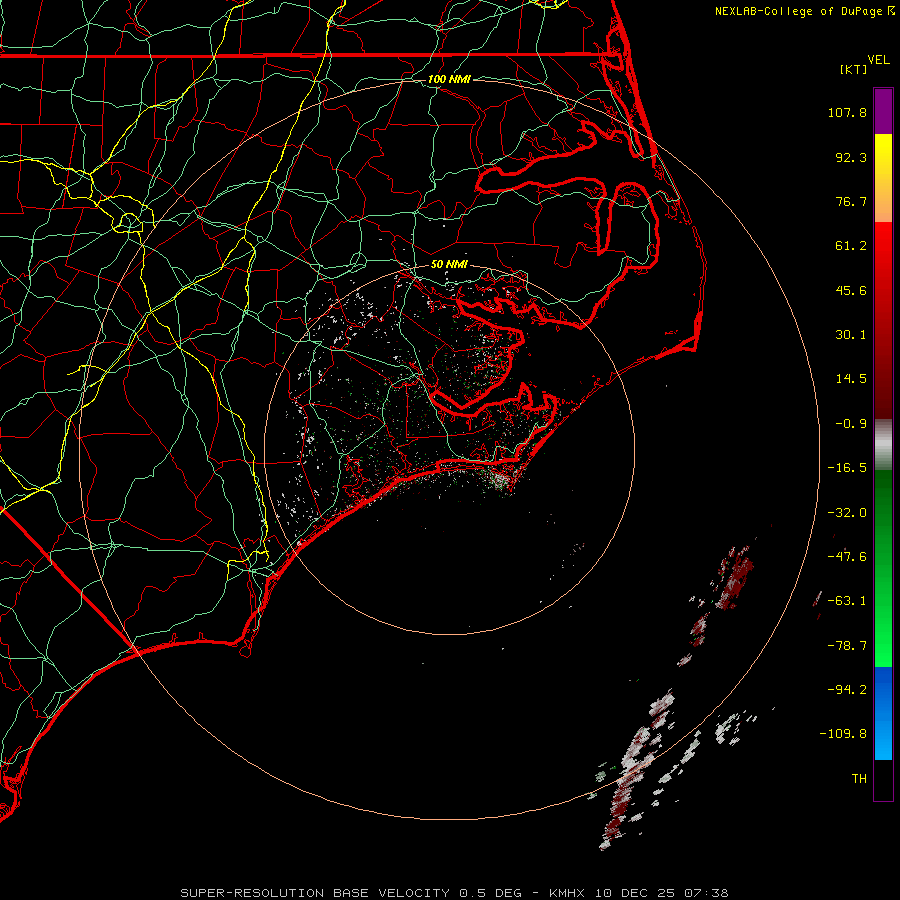Click the -94.2 legend value
Viewport: 900px width, 900px height.
[x=847, y=690]
